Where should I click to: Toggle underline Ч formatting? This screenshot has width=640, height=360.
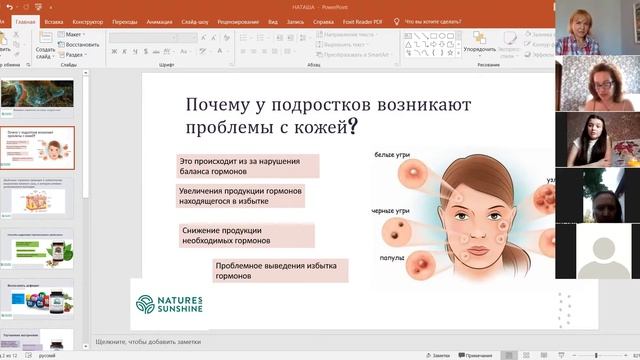(x=135, y=51)
